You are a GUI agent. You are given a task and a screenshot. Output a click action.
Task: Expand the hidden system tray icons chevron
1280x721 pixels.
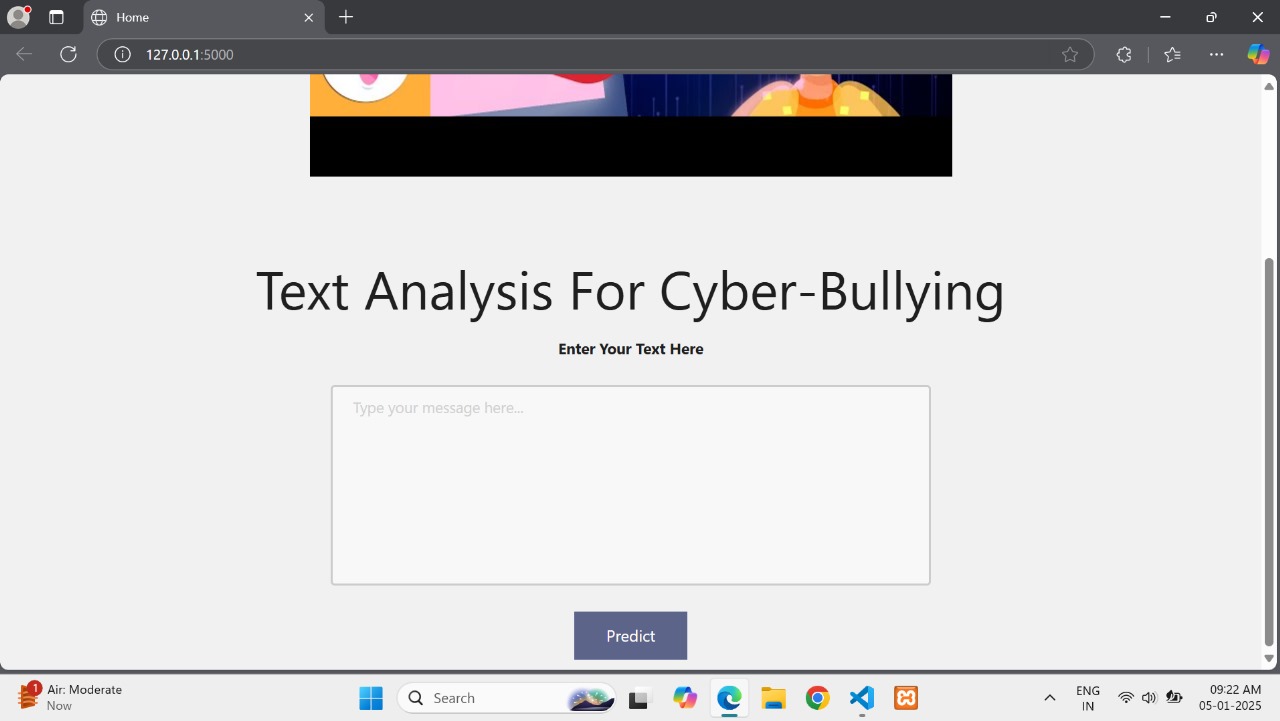click(1049, 698)
